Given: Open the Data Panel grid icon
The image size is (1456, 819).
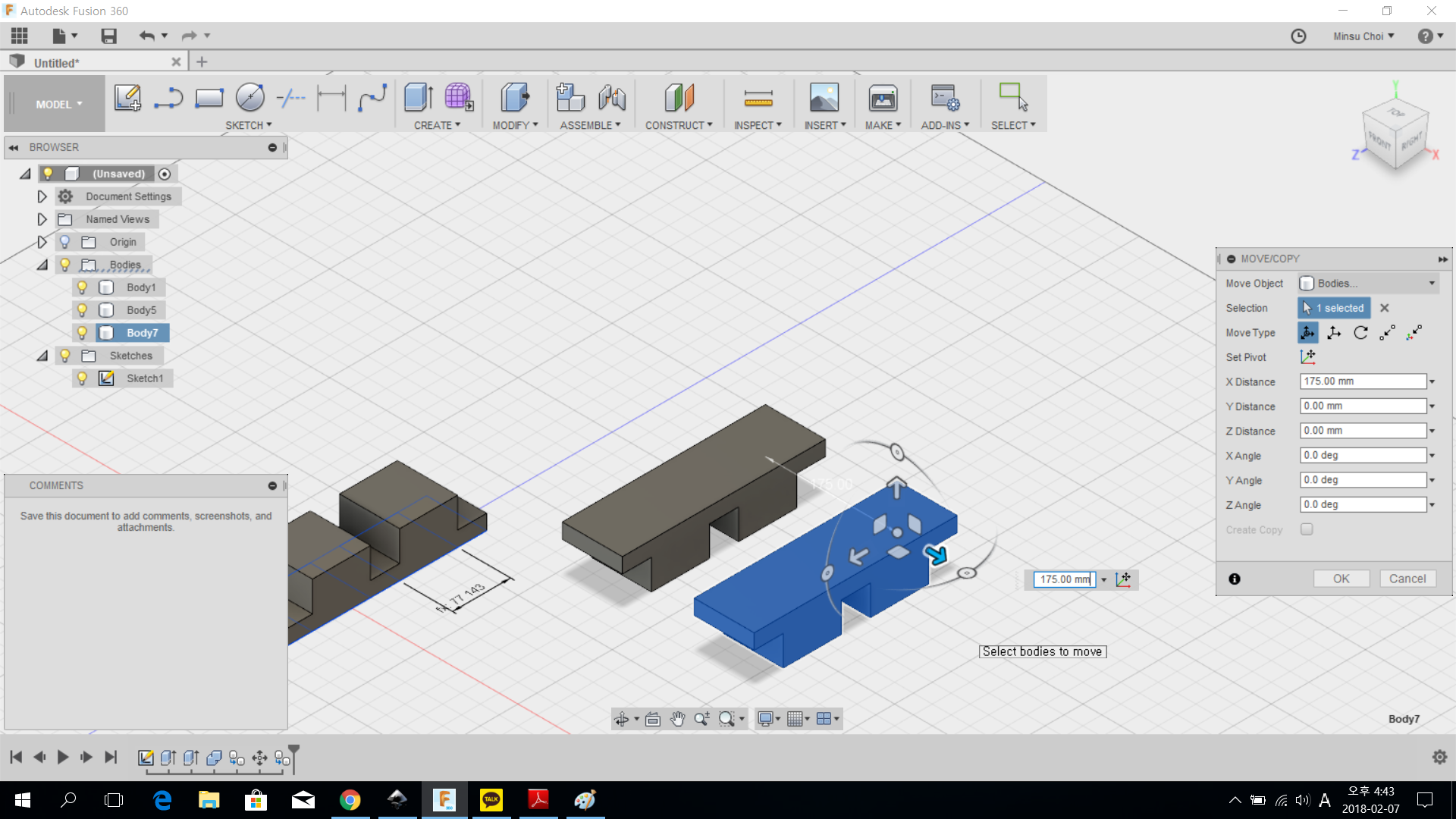Looking at the screenshot, I should pos(20,36).
